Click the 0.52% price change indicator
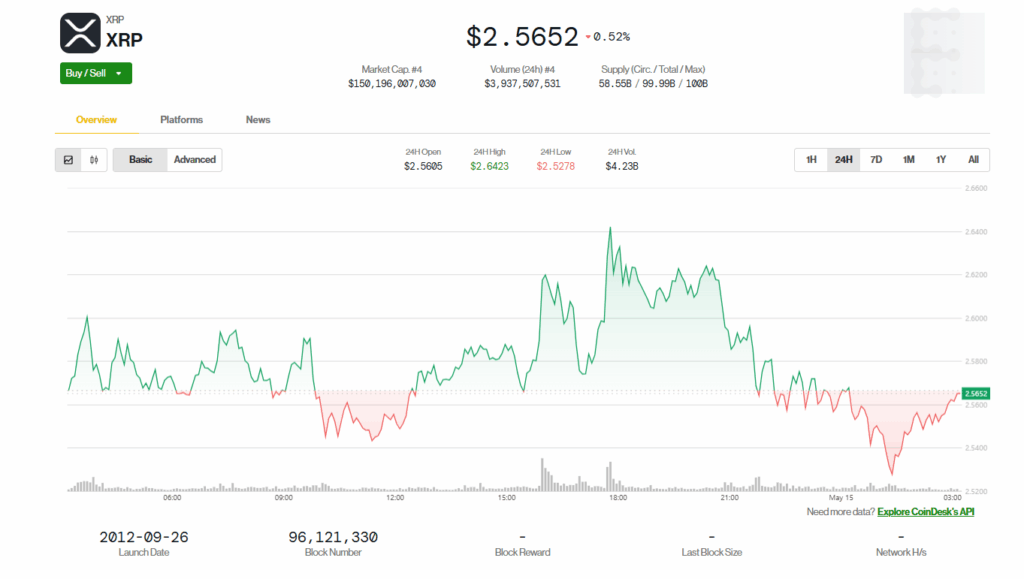Viewport: 1024px width, 579px height. [608, 37]
